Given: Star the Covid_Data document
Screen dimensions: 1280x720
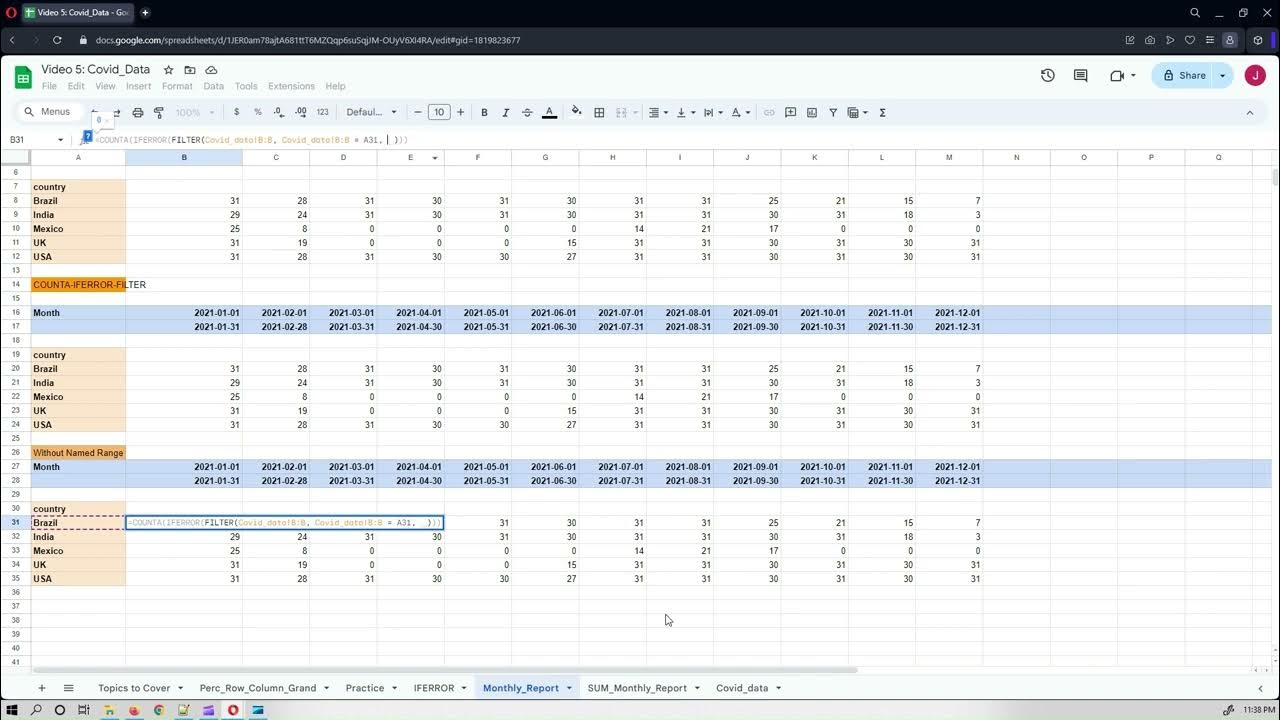Looking at the screenshot, I should click(x=168, y=70).
